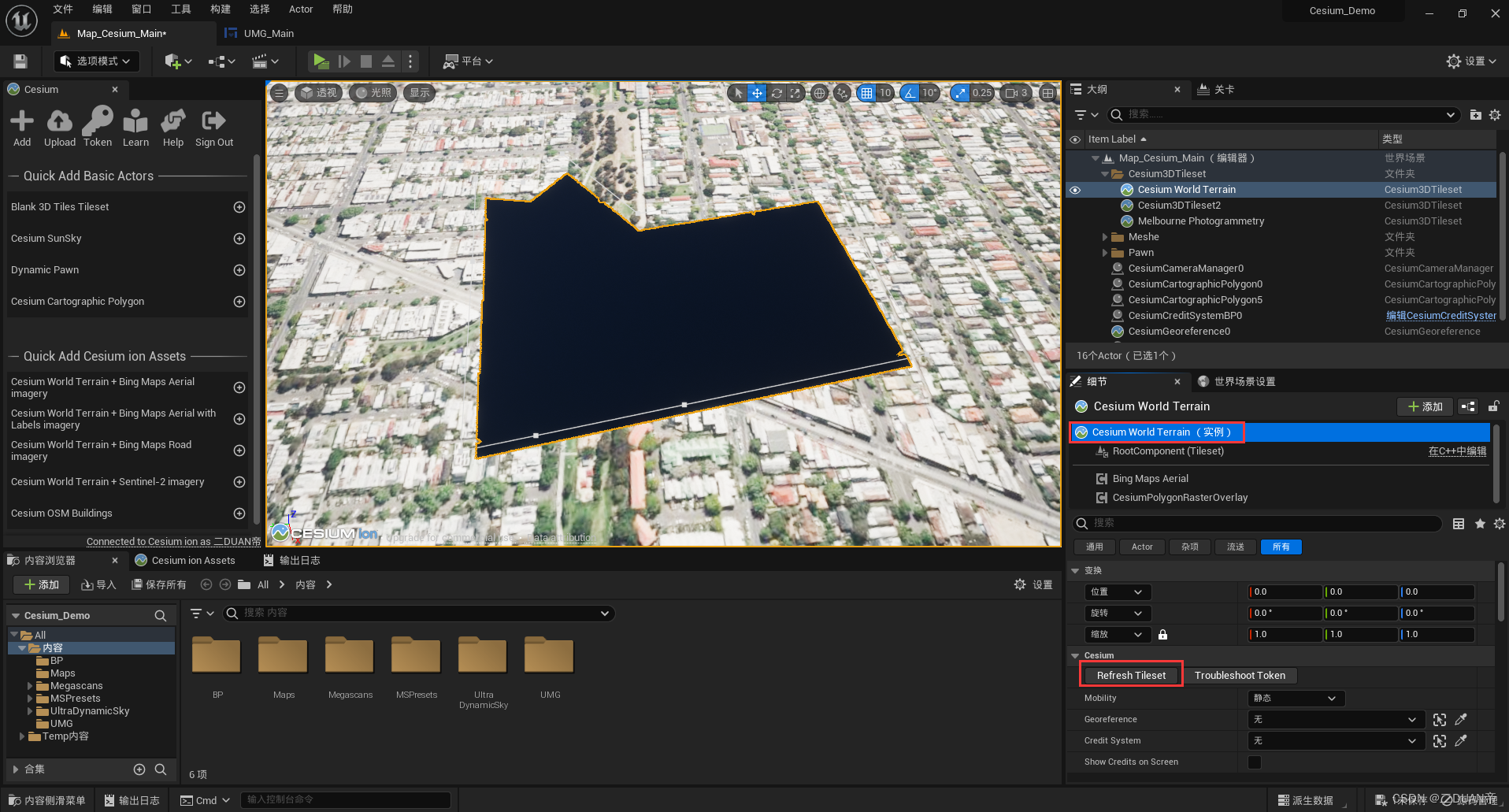Click the Troubleshoot Token button
Viewport: 1509px width, 812px height.
(1240, 675)
